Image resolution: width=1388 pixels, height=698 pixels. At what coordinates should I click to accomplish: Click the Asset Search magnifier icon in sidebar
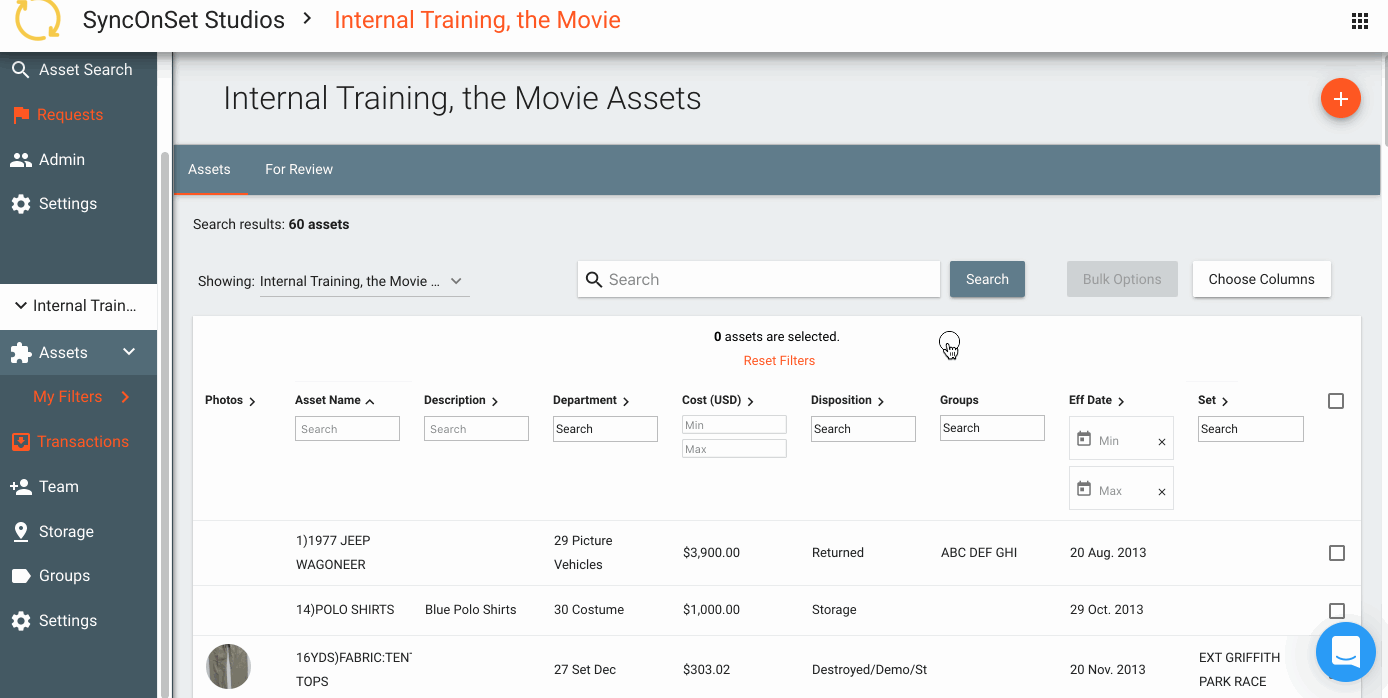(x=20, y=70)
